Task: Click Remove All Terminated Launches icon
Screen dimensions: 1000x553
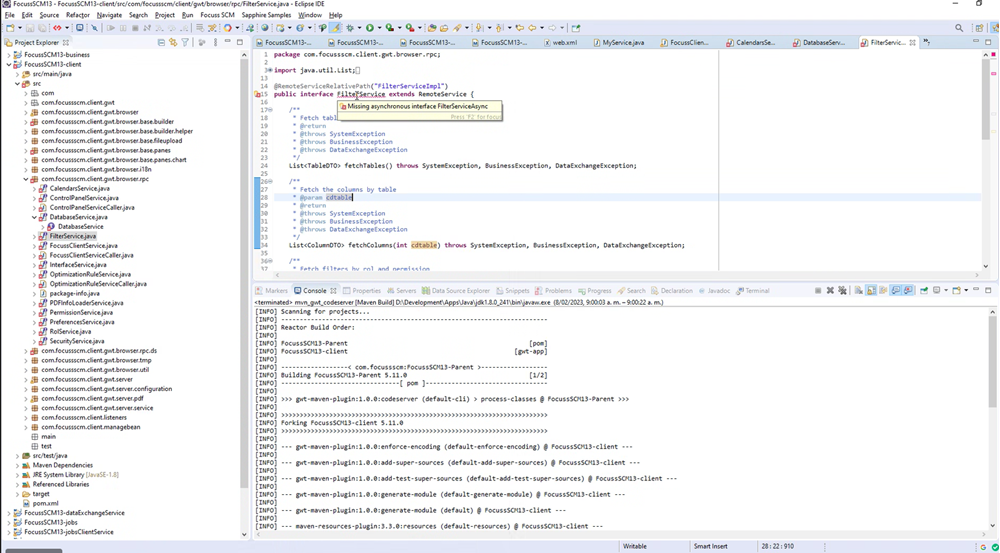Action: click(x=842, y=290)
